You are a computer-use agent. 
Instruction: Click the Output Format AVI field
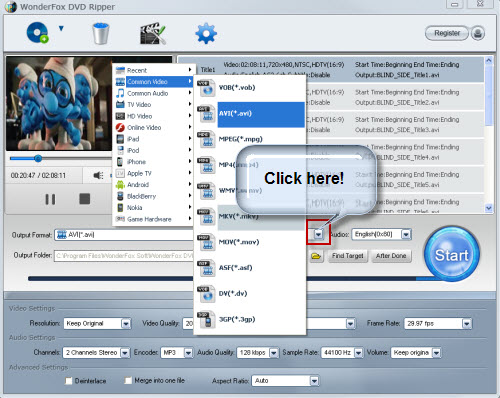124,235
